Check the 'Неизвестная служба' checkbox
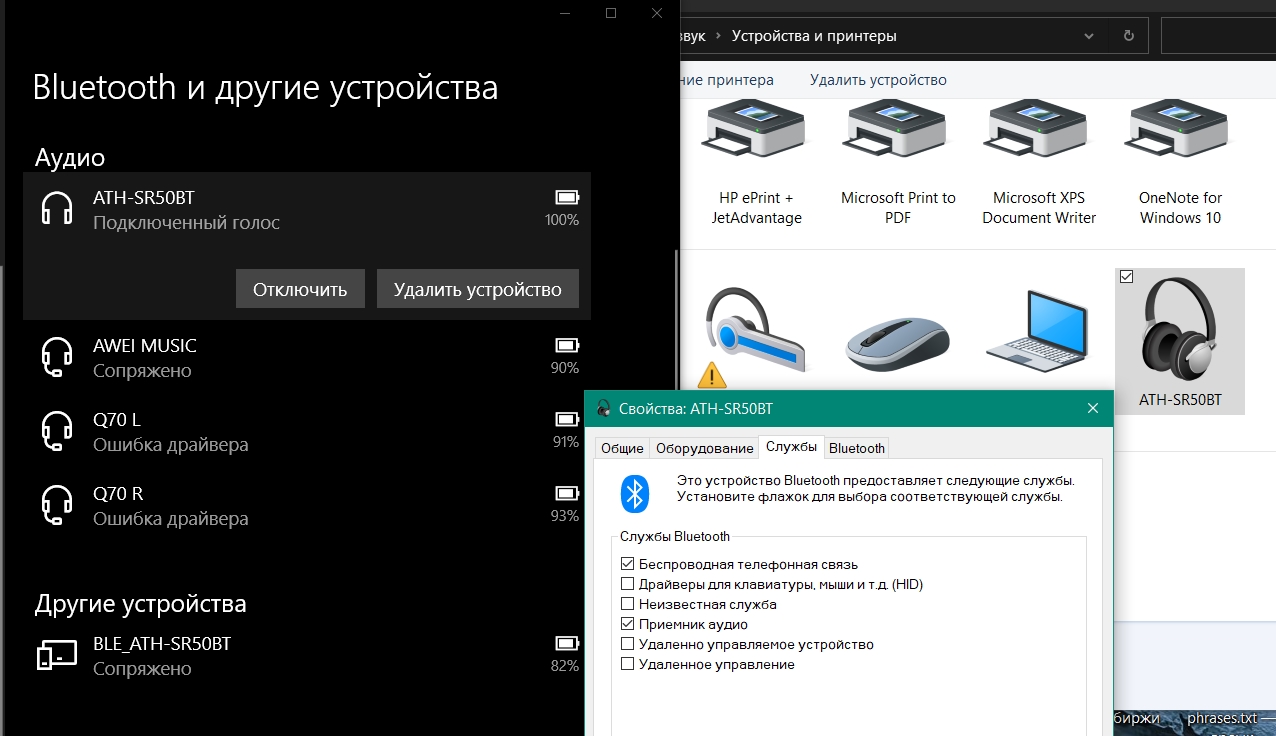This screenshot has height=736, width=1276. tap(628, 604)
